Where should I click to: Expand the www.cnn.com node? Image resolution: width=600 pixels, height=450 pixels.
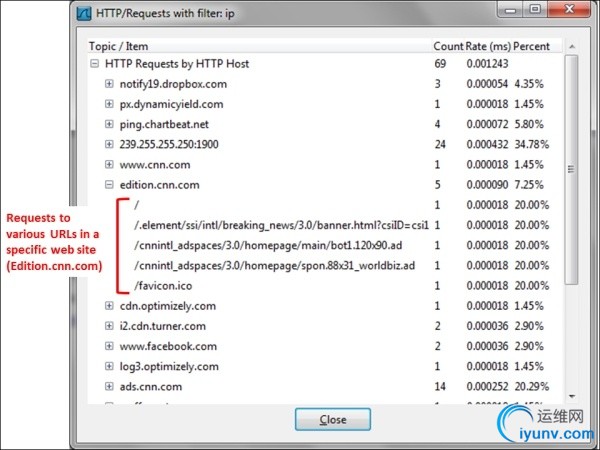pos(109,165)
